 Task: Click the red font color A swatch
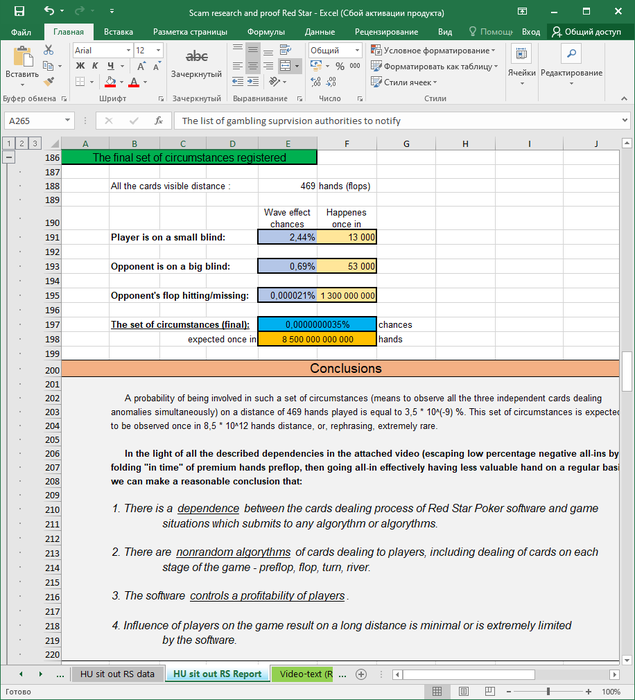[134, 82]
